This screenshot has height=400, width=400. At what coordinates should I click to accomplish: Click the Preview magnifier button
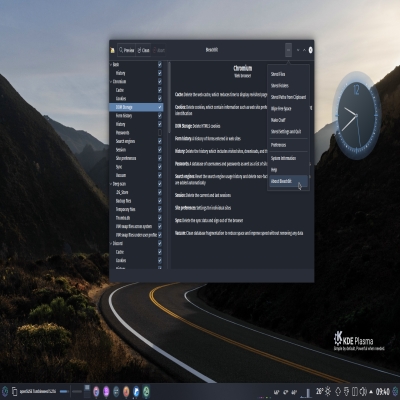point(126,50)
